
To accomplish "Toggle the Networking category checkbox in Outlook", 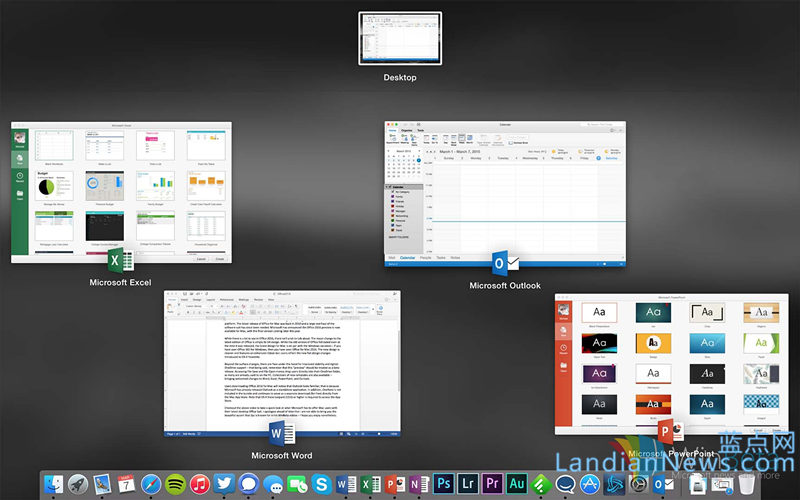I will point(393,216).
